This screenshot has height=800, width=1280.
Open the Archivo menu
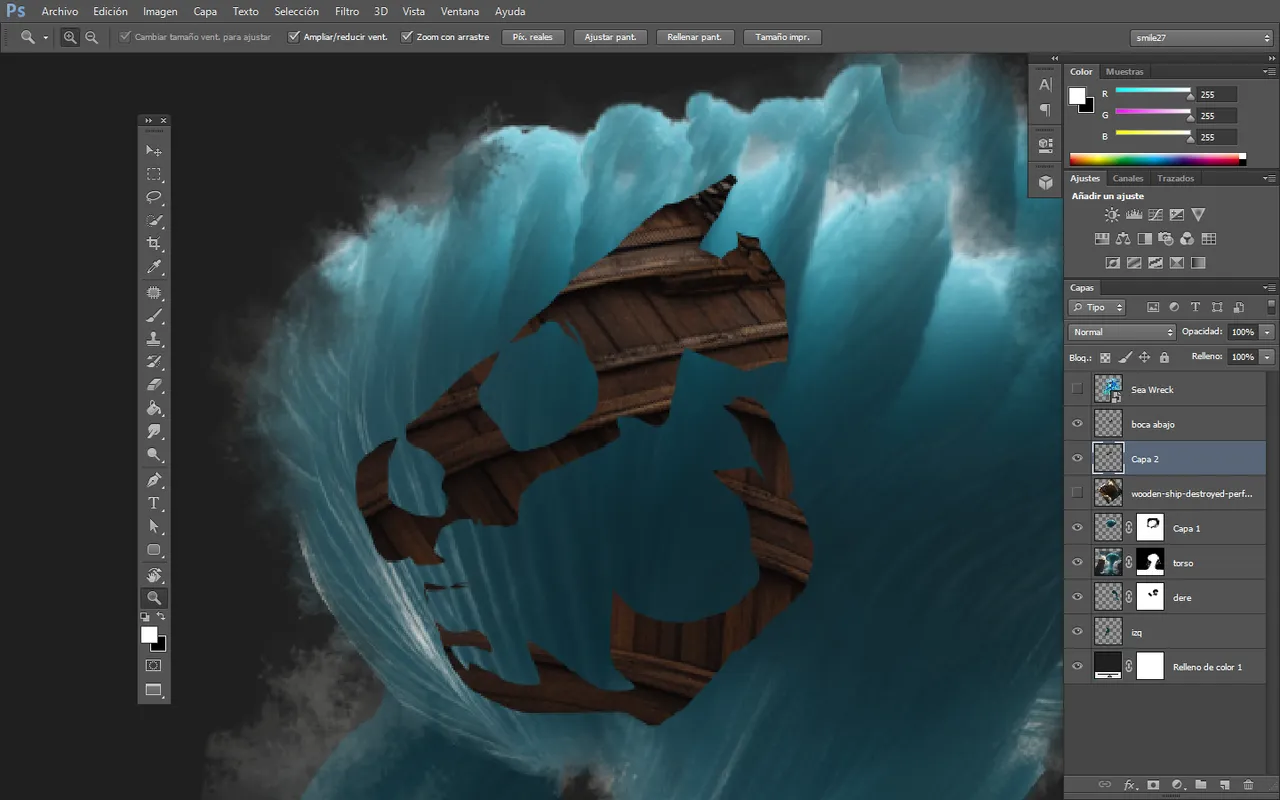point(60,12)
